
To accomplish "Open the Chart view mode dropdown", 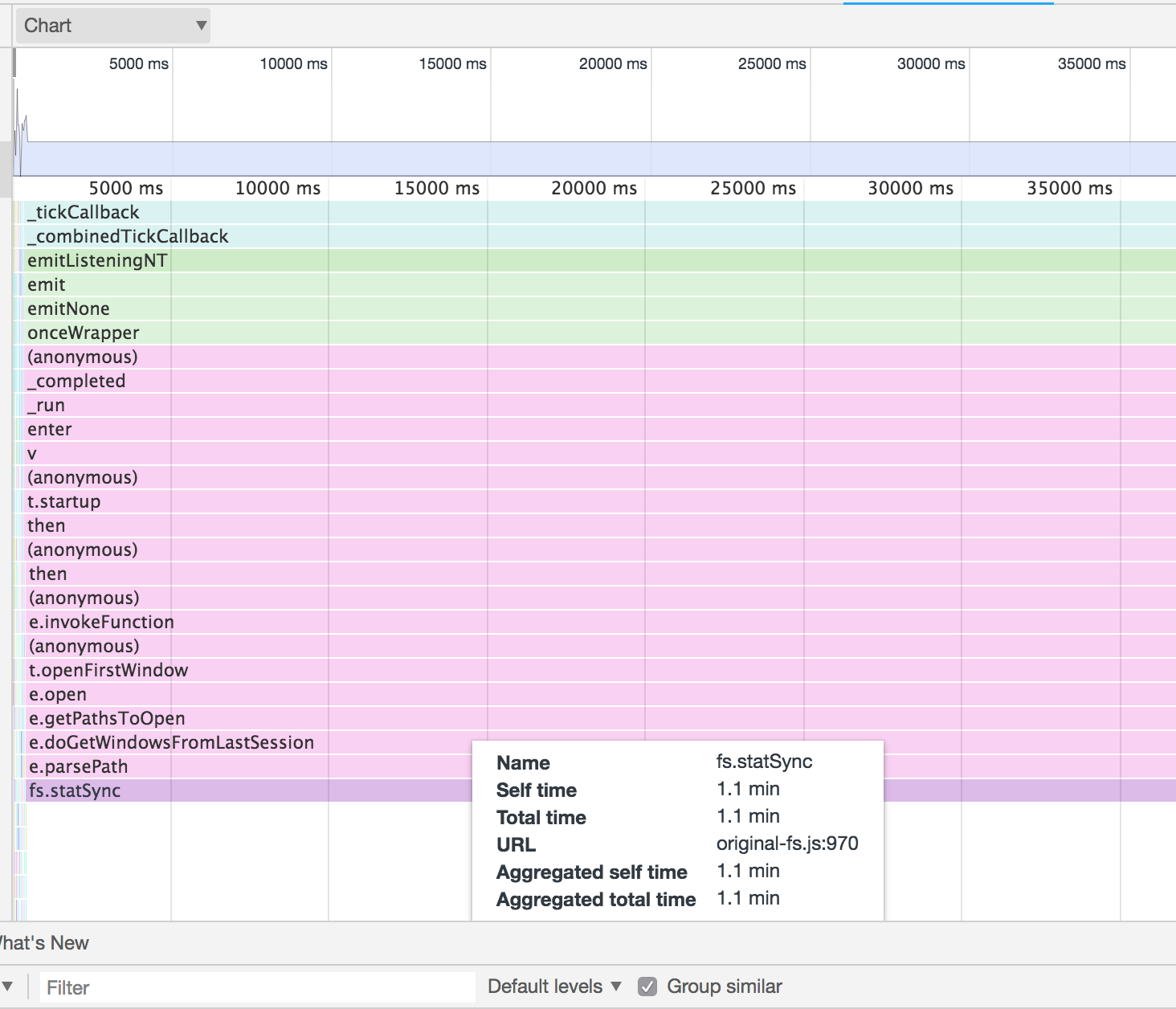I will (x=112, y=25).
